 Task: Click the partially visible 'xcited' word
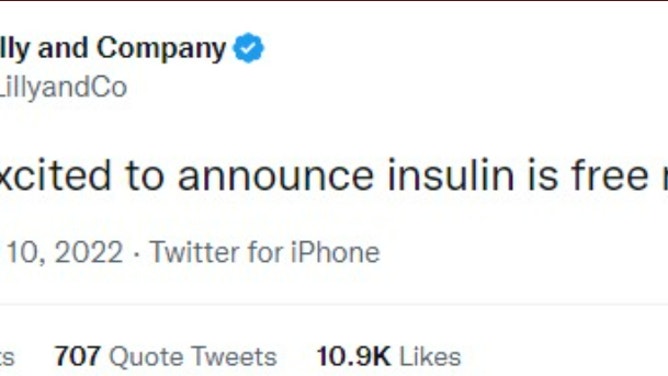click(55, 175)
